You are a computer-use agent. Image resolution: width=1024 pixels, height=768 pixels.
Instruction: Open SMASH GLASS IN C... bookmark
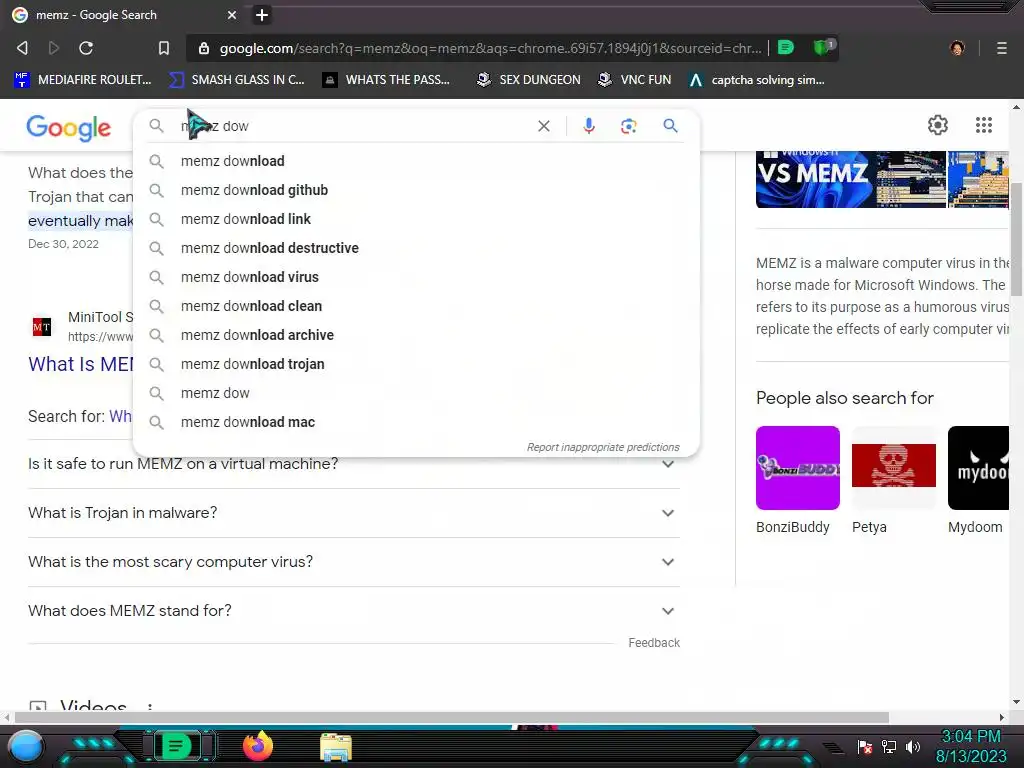(236, 80)
